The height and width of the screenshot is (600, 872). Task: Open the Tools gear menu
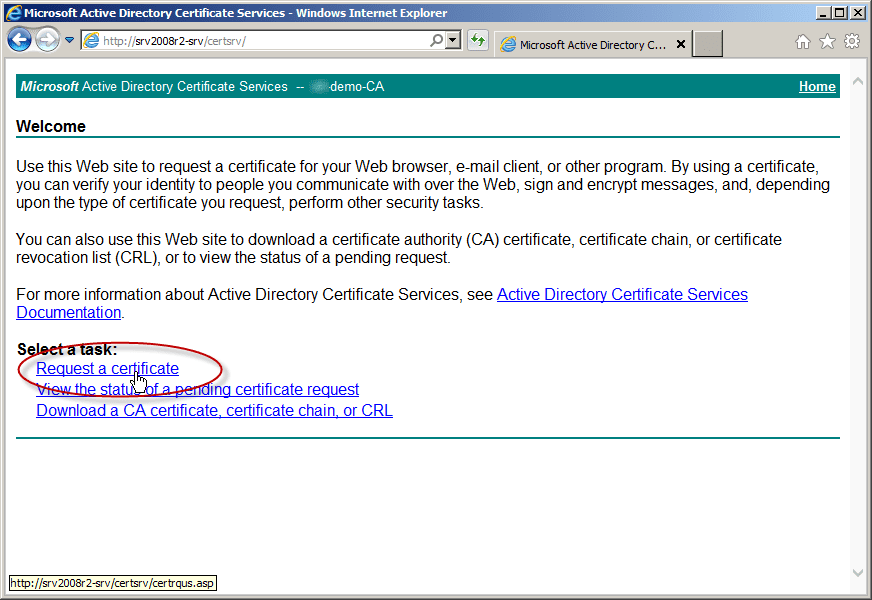852,43
